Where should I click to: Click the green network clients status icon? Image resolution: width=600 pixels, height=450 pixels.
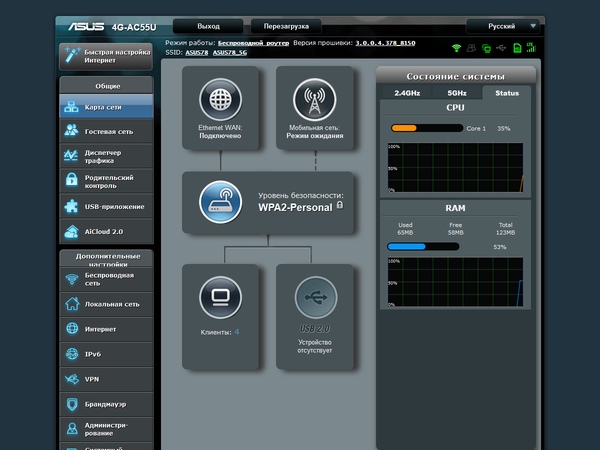click(486, 48)
